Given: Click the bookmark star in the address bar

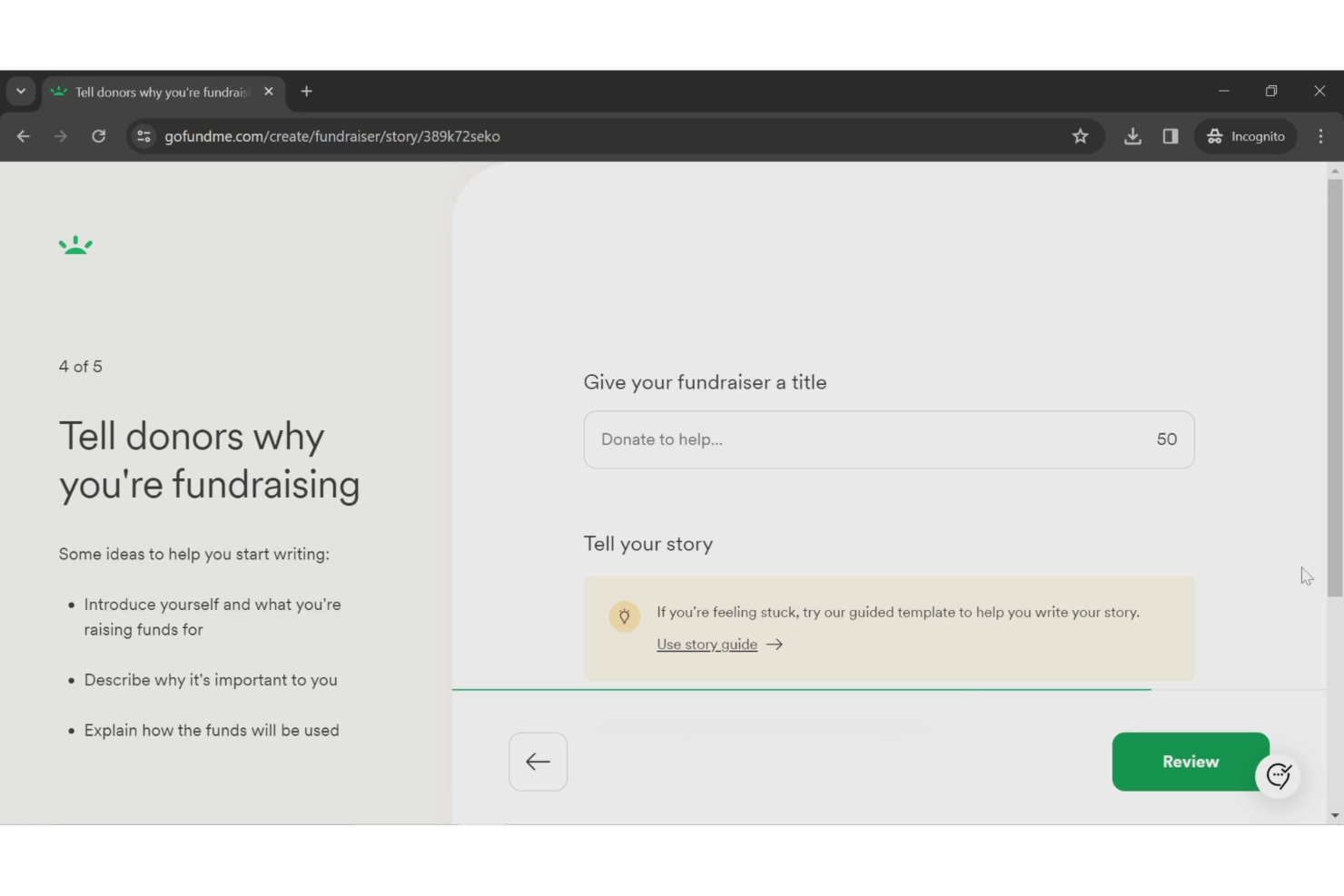Looking at the screenshot, I should [x=1080, y=136].
